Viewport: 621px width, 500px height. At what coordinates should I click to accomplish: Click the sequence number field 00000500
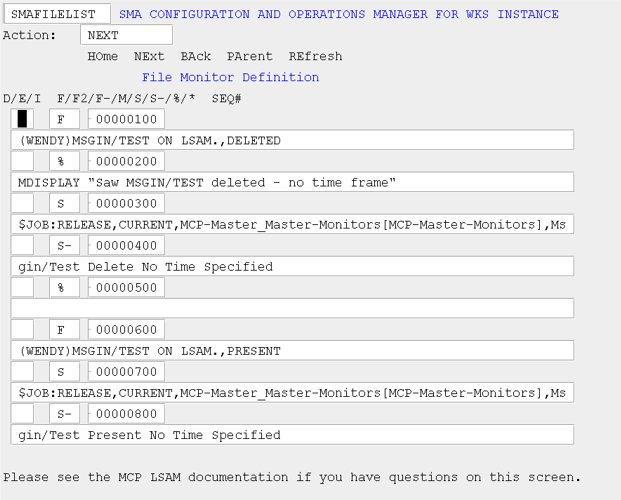(x=126, y=287)
